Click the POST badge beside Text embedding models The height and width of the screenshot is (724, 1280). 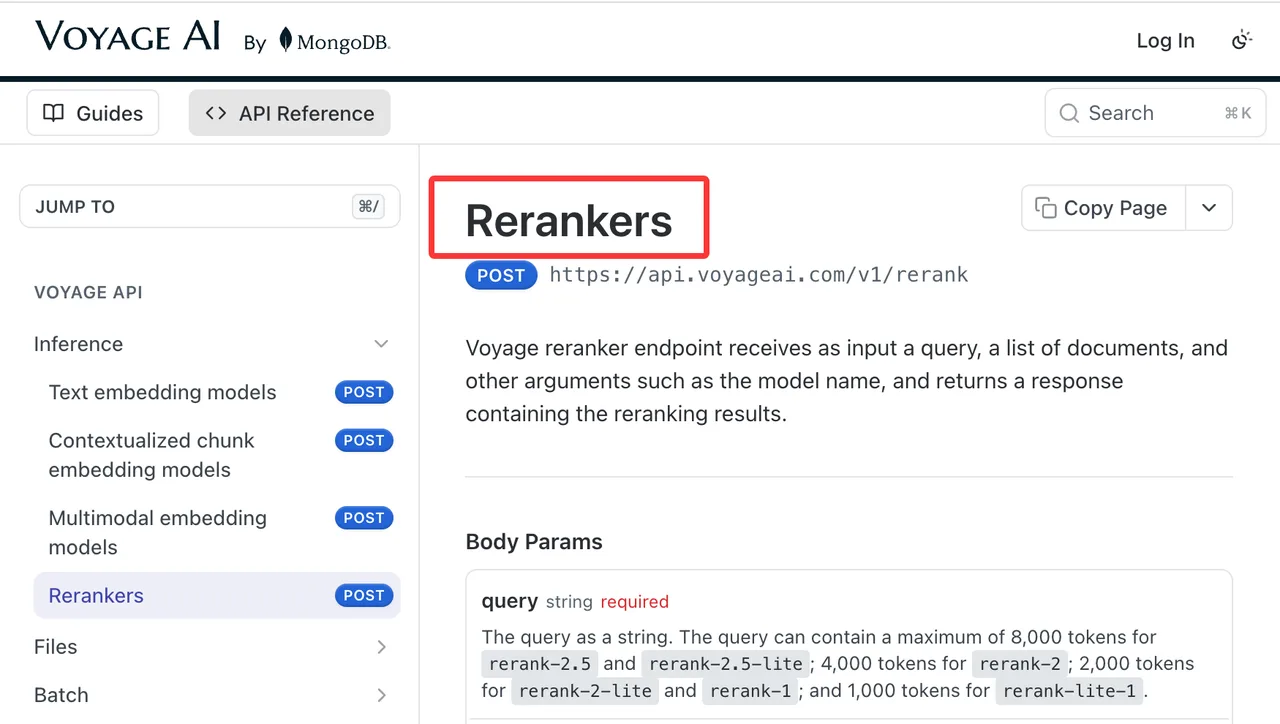coord(364,392)
